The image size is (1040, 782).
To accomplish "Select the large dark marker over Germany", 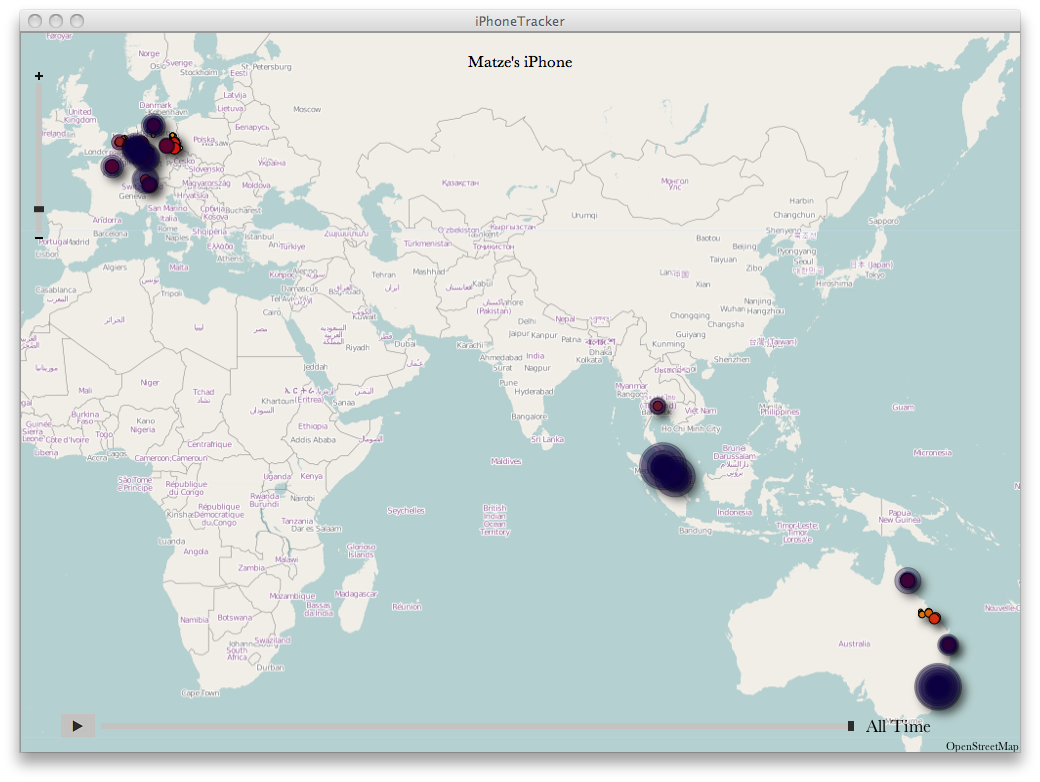I will 139,151.
